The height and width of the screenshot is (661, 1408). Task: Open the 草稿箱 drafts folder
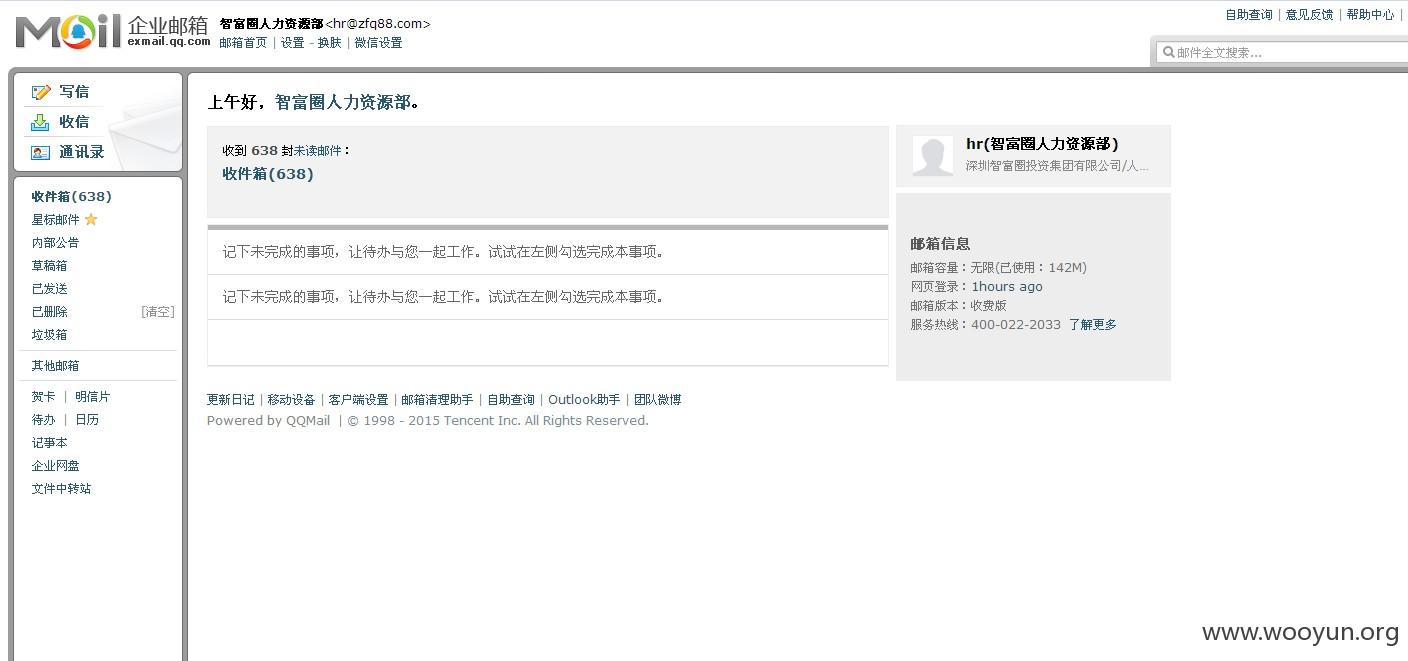pos(49,265)
